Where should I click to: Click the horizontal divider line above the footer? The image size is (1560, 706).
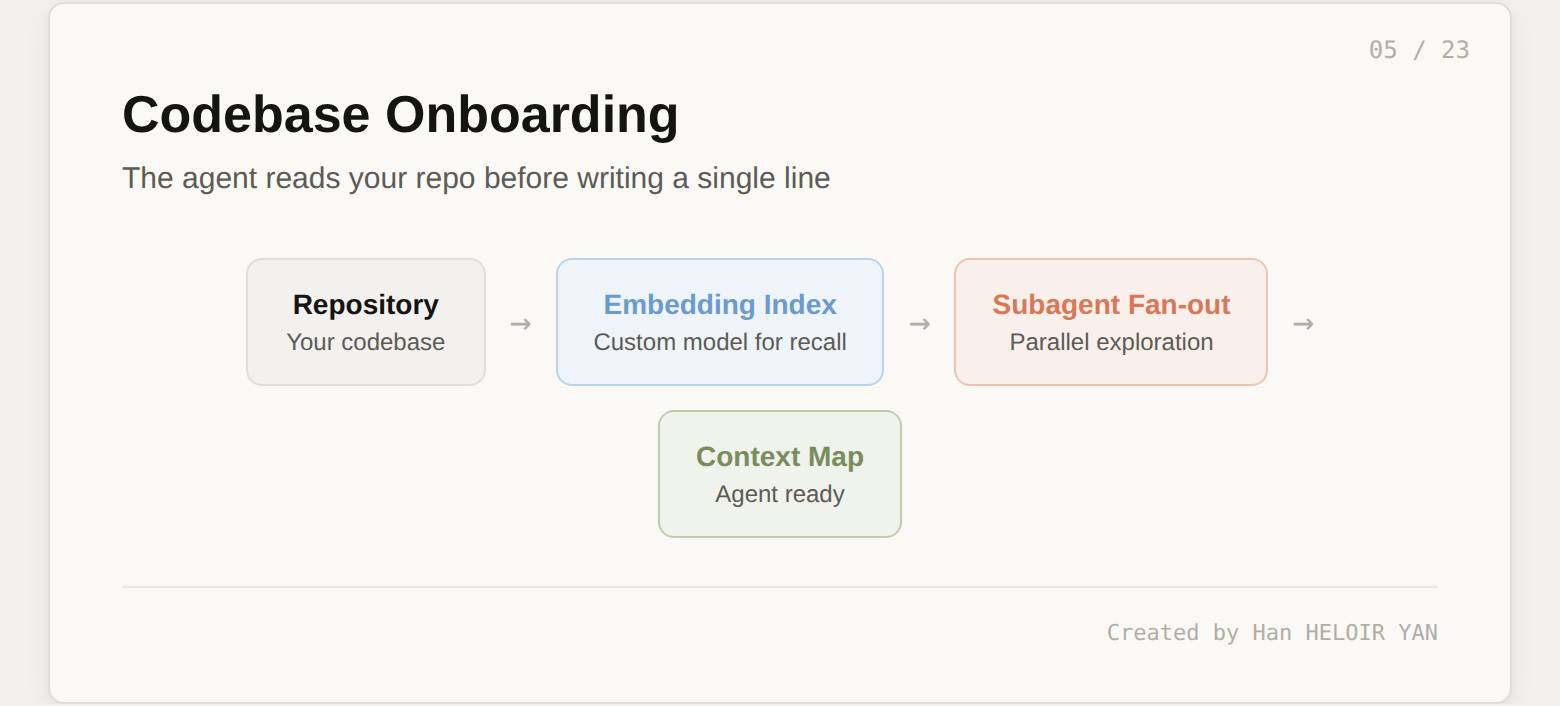[x=780, y=587]
